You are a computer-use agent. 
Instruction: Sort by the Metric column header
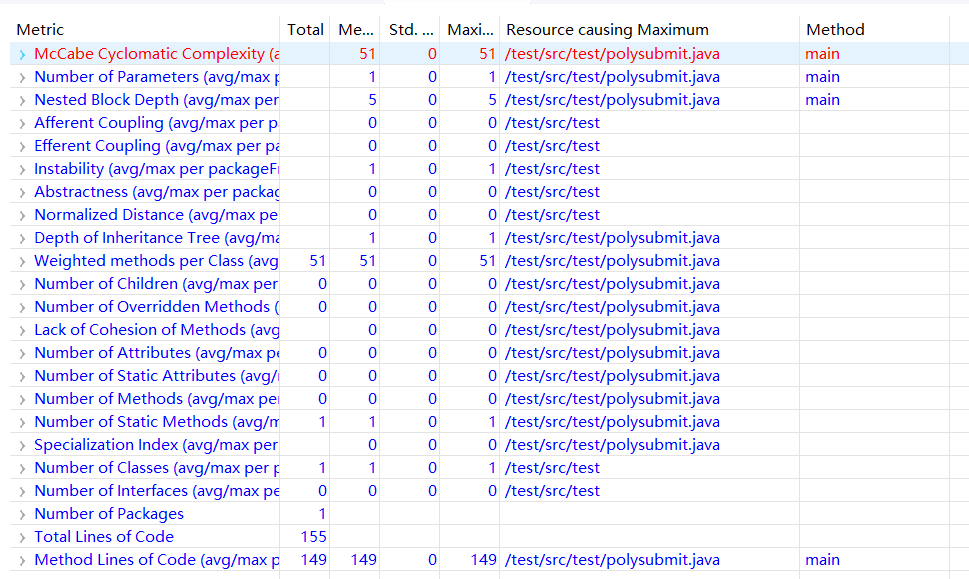(x=145, y=30)
